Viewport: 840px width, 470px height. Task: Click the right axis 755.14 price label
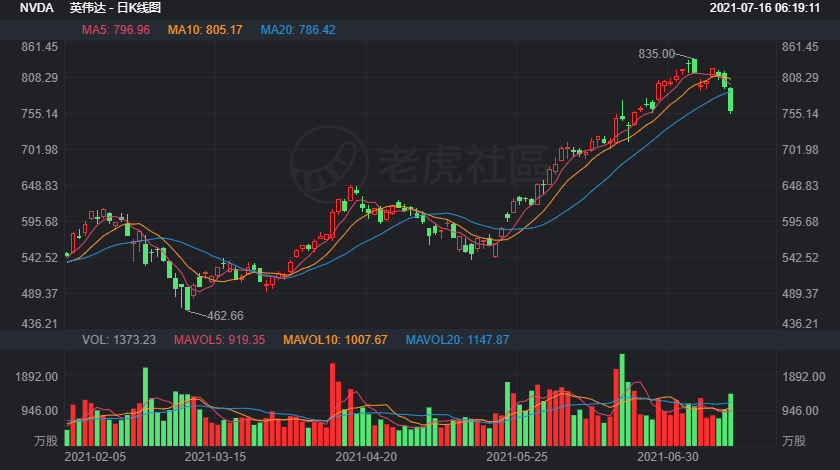click(800, 114)
